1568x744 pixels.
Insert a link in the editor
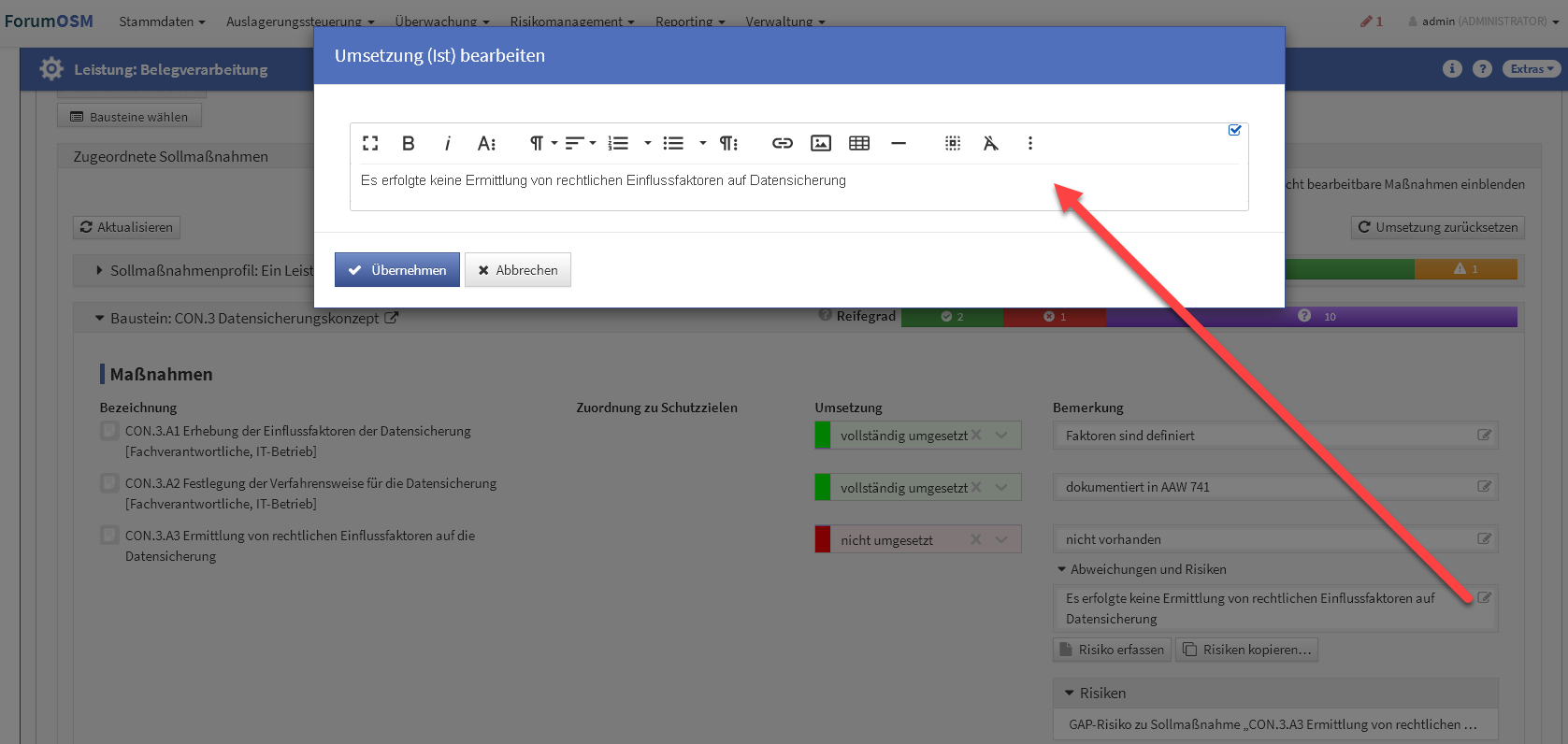pyautogui.click(x=782, y=143)
